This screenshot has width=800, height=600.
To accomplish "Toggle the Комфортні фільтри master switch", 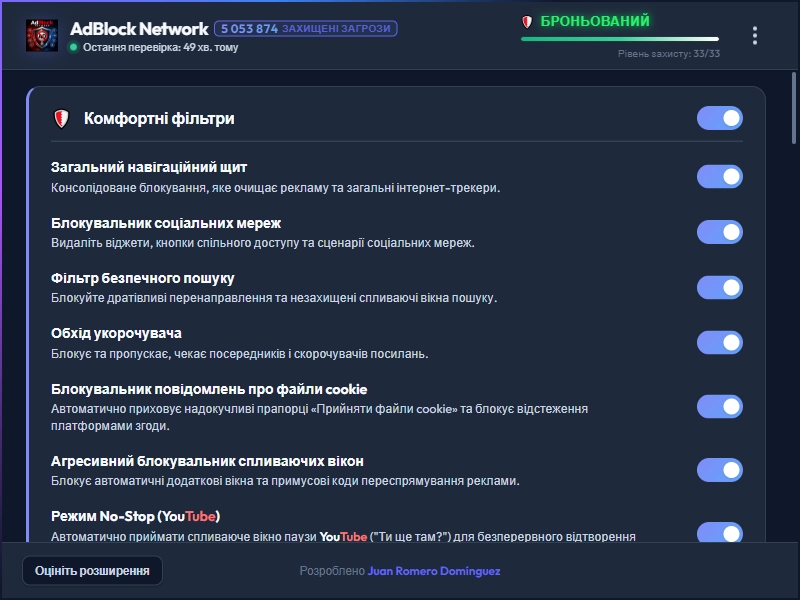I will click(719, 118).
